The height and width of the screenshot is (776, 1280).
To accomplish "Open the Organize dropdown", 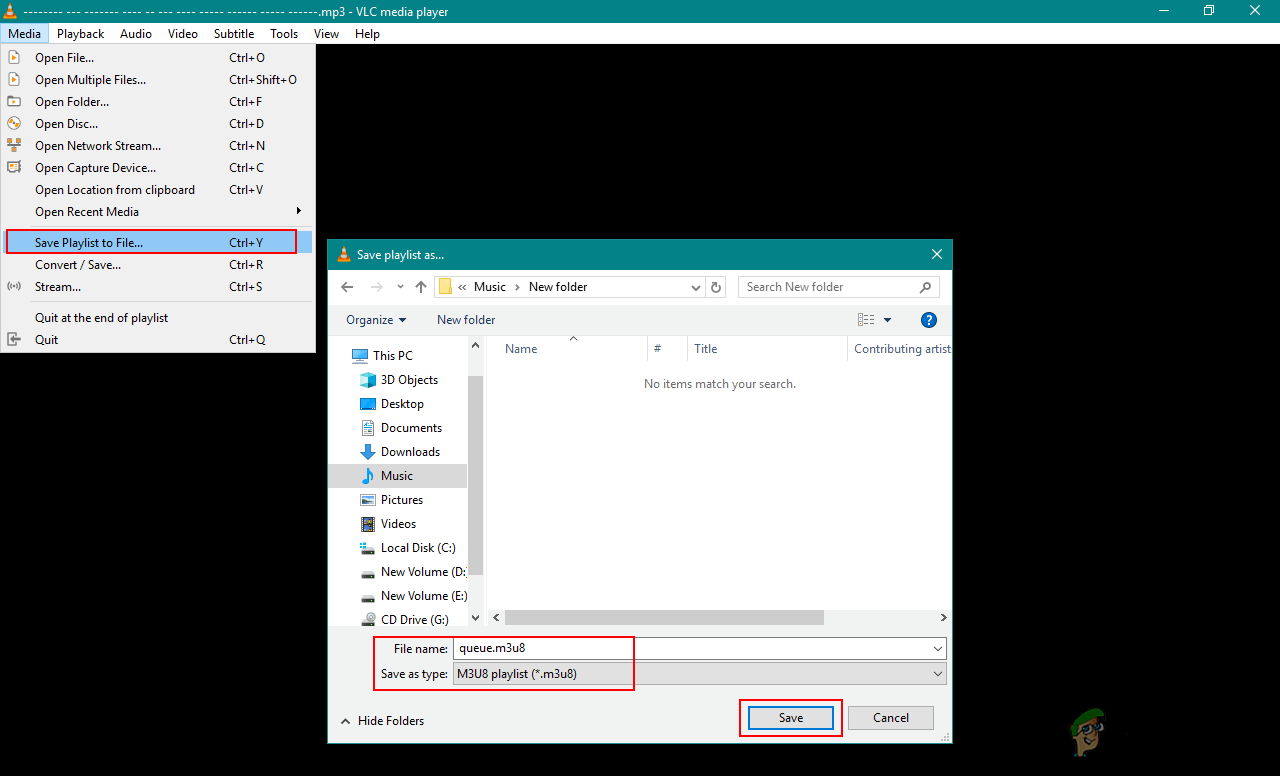I will click(376, 320).
